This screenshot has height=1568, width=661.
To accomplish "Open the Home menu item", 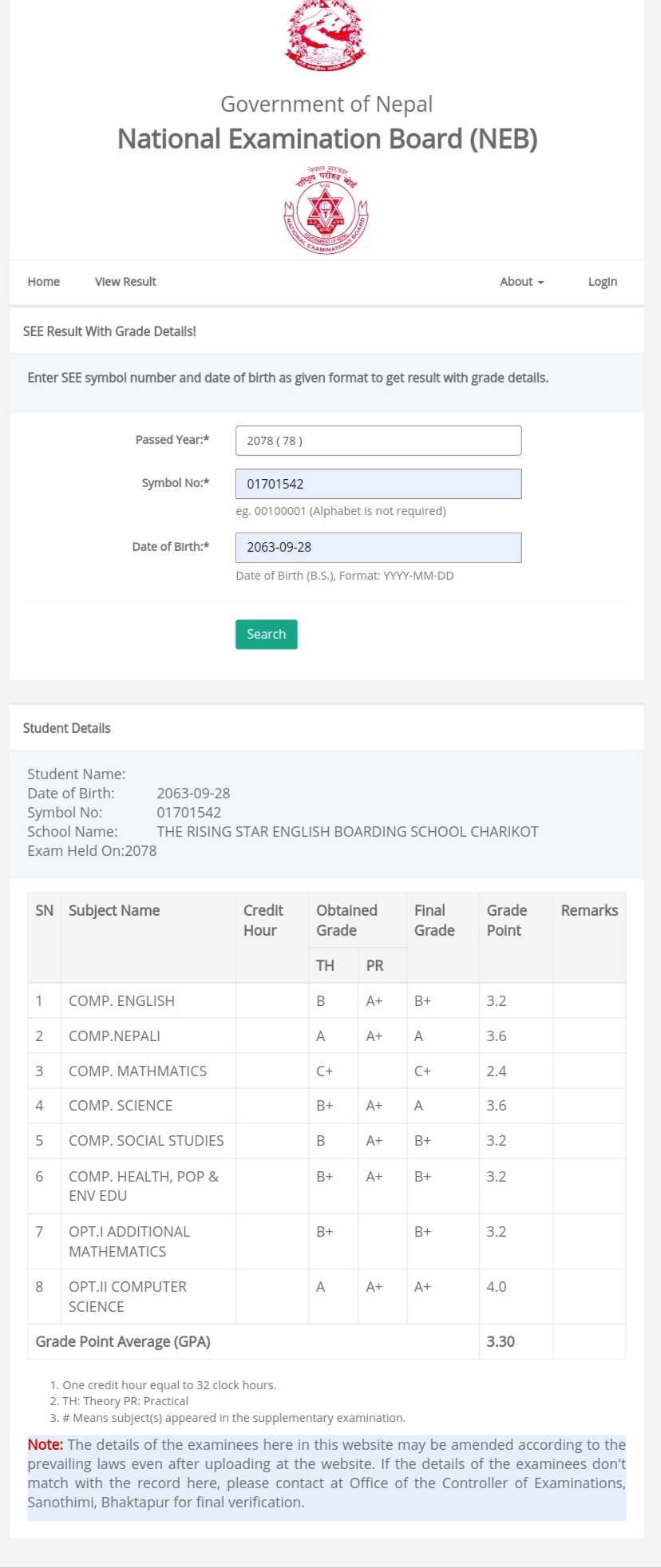I will tap(44, 282).
